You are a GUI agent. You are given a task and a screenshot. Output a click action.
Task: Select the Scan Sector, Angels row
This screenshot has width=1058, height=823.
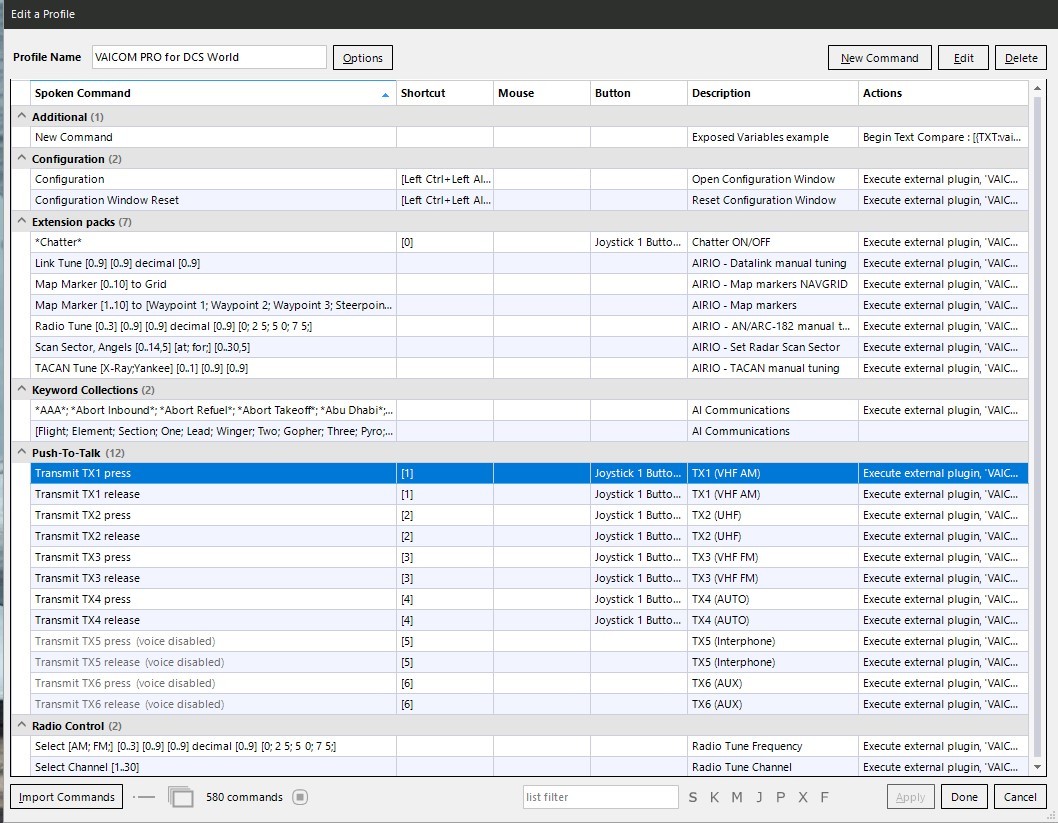point(529,347)
